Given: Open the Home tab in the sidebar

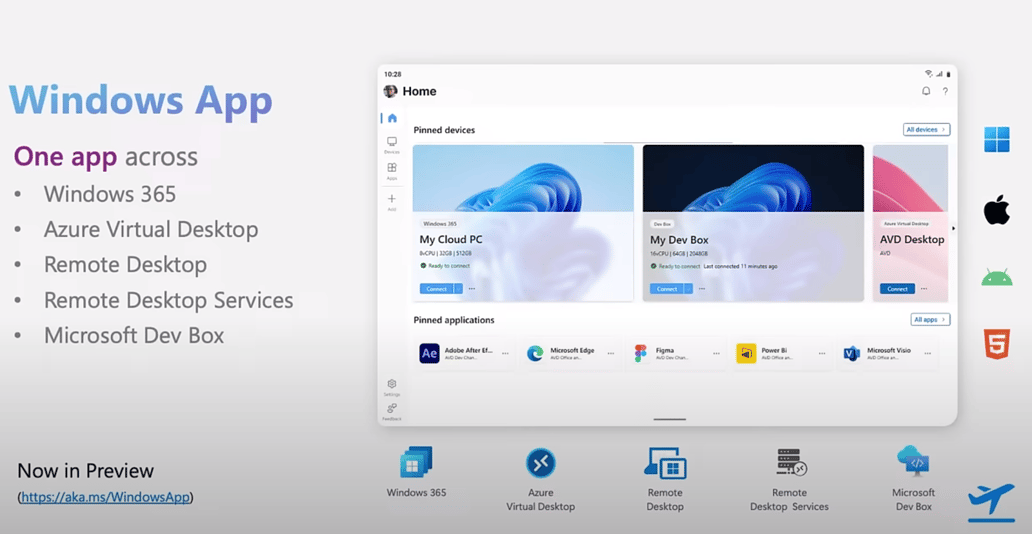Looking at the screenshot, I should pyautogui.click(x=392, y=119).
